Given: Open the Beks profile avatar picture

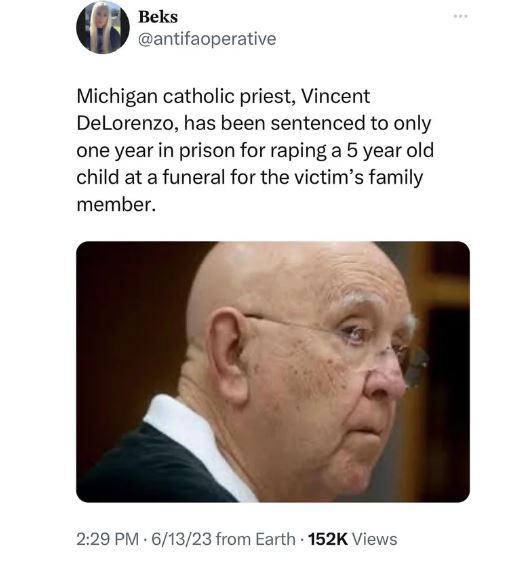Looking at the screenshot, I should [x=103, y=28].
